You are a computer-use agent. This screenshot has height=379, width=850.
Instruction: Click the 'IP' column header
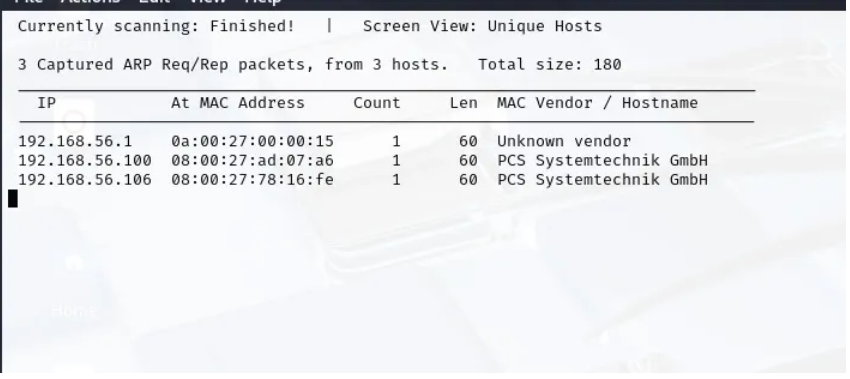[x=47, y=102]
